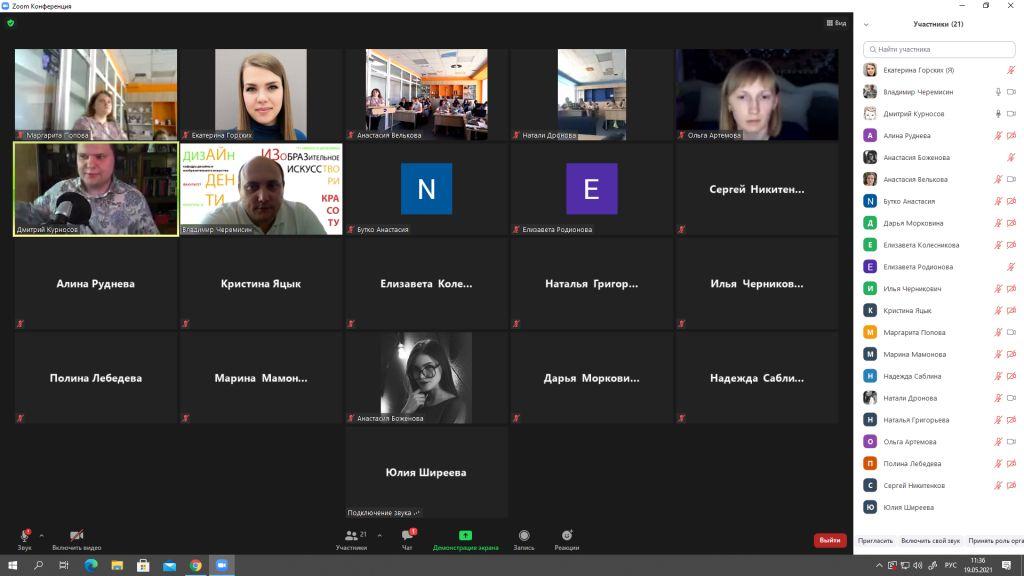Open Chrome from the Windows taskbar
The height and width of the screenshot is (576, 1024).
[x=195, y=566]
